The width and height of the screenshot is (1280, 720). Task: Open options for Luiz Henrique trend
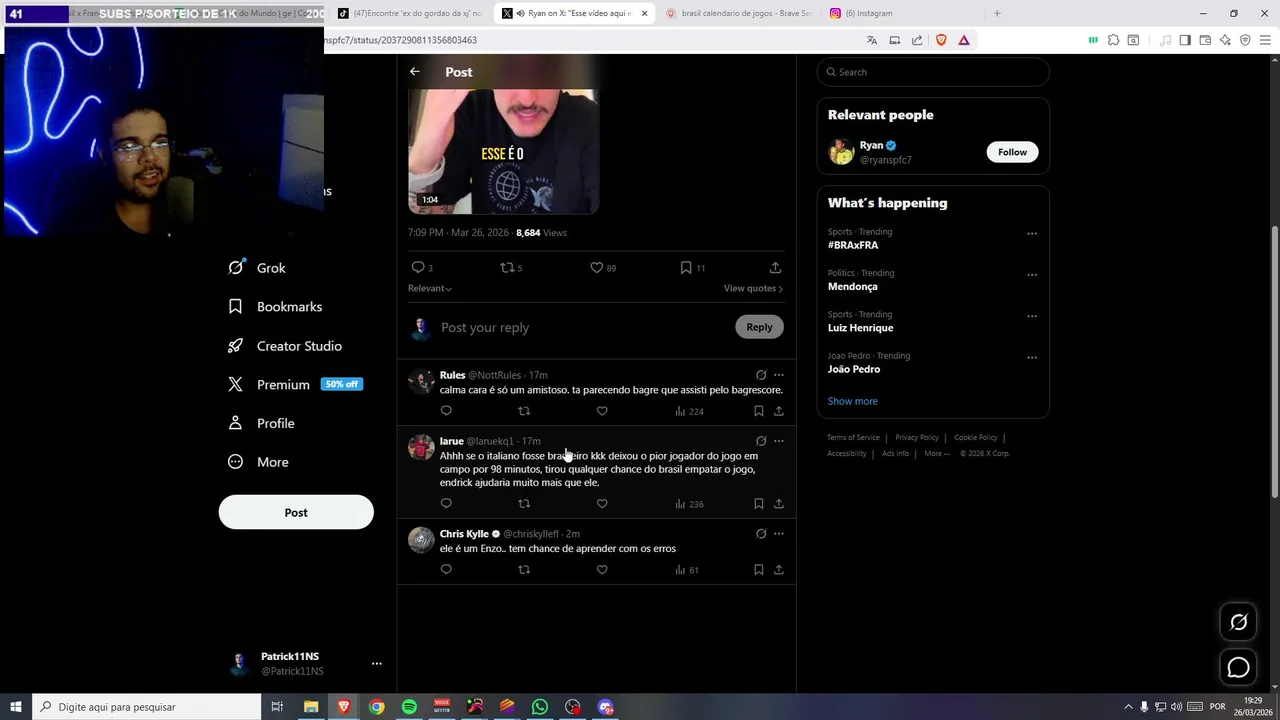tap(1032, 316)
